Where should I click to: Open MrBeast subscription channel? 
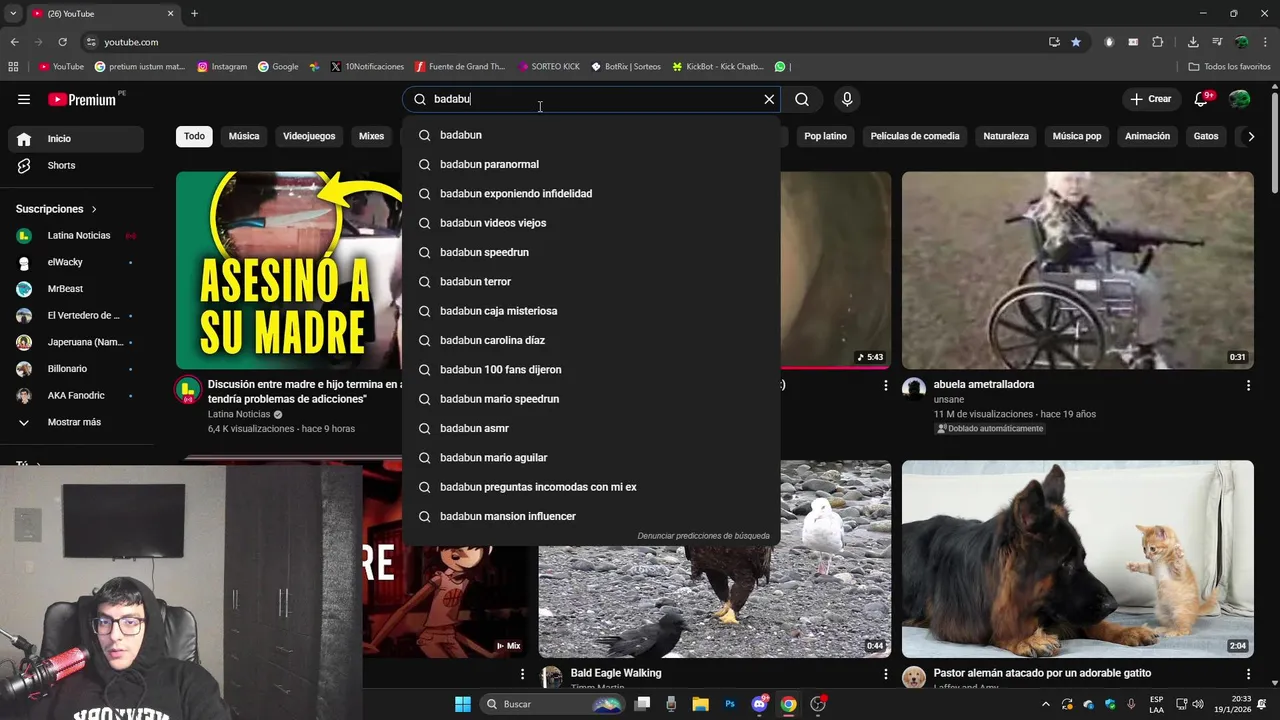tap(76, 289)
